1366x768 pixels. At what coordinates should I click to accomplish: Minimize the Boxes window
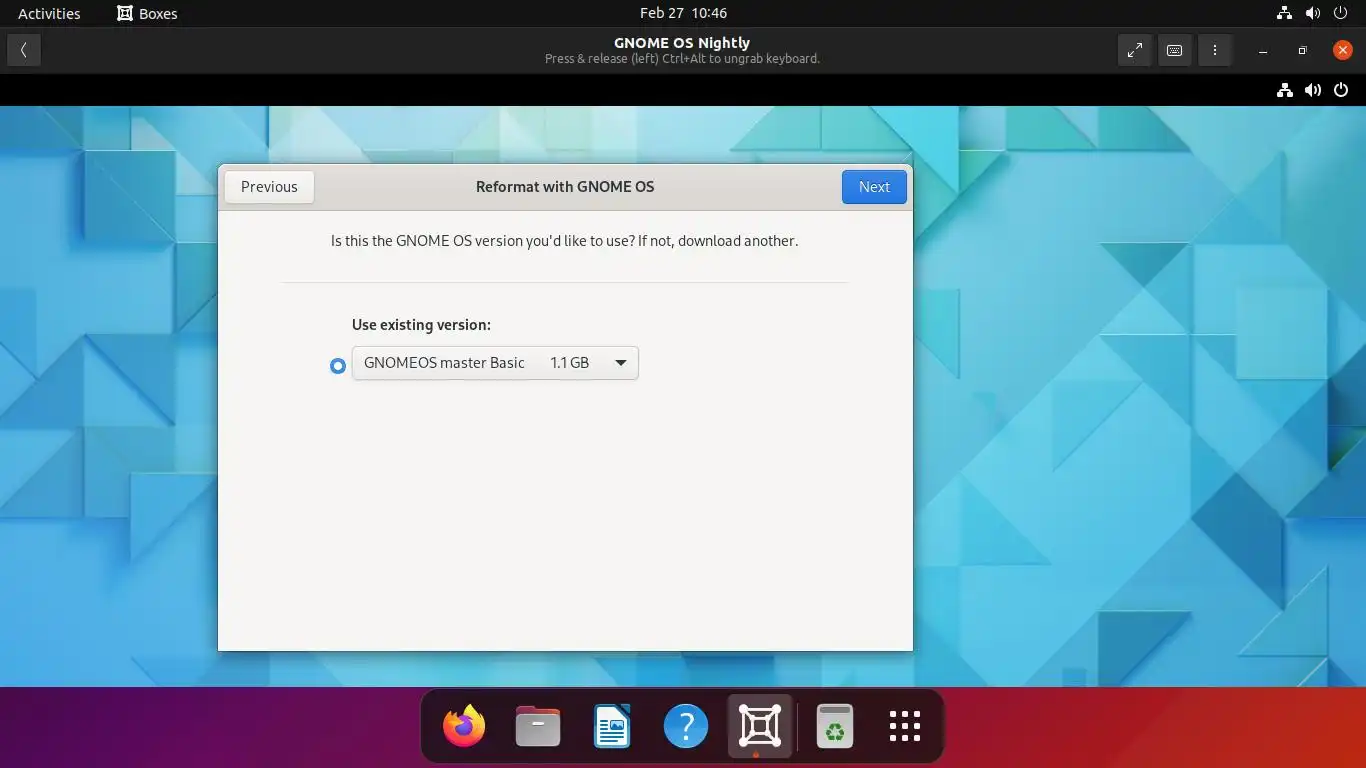click(1263, 50)
